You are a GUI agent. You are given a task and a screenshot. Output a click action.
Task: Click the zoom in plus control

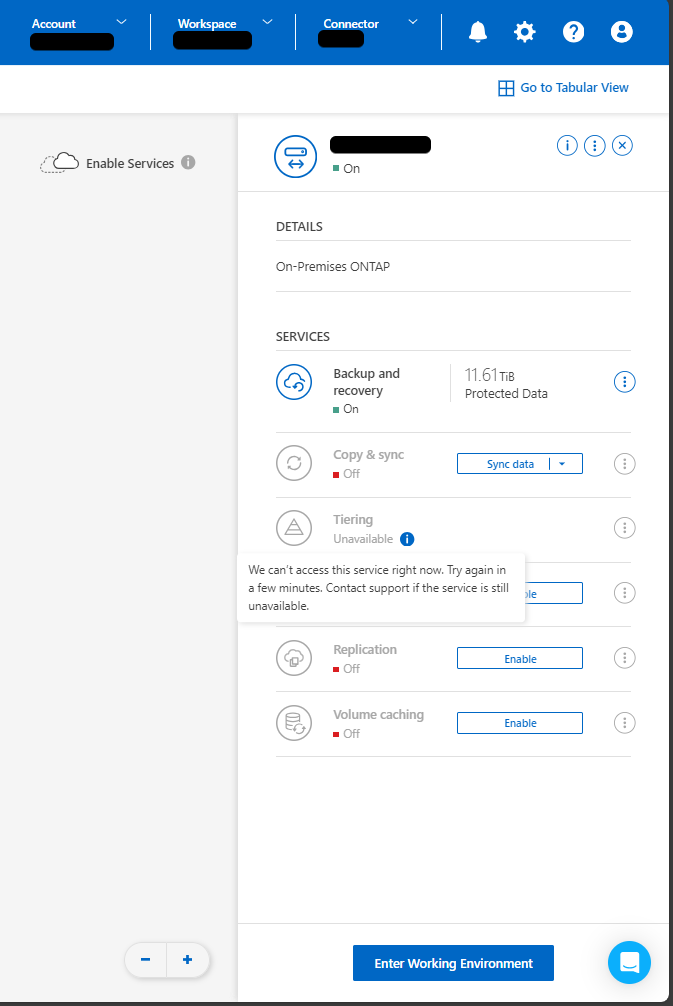[x=187, y=959]
